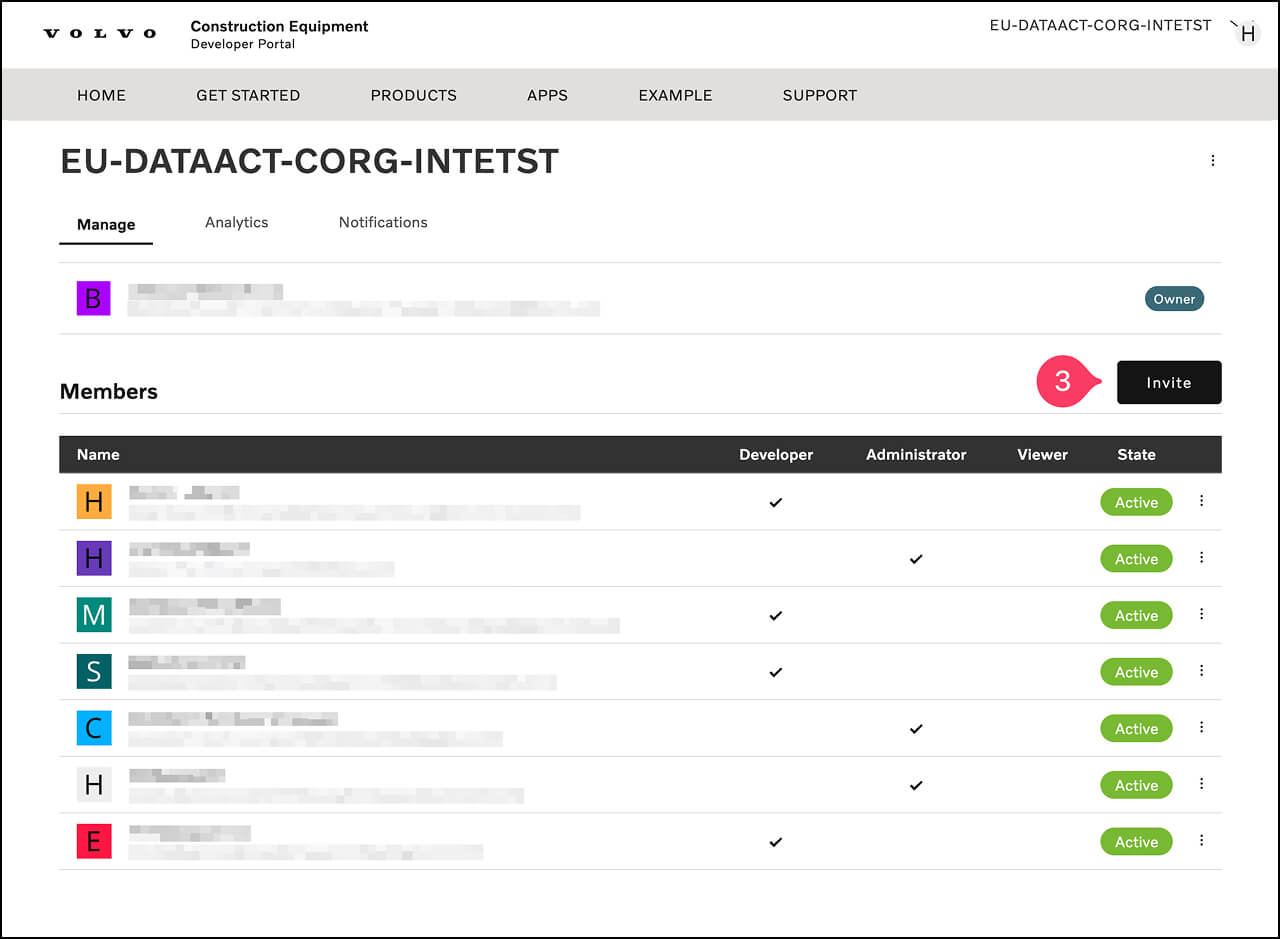Click the green Active state badge for member S

[x=1136, y=672]
